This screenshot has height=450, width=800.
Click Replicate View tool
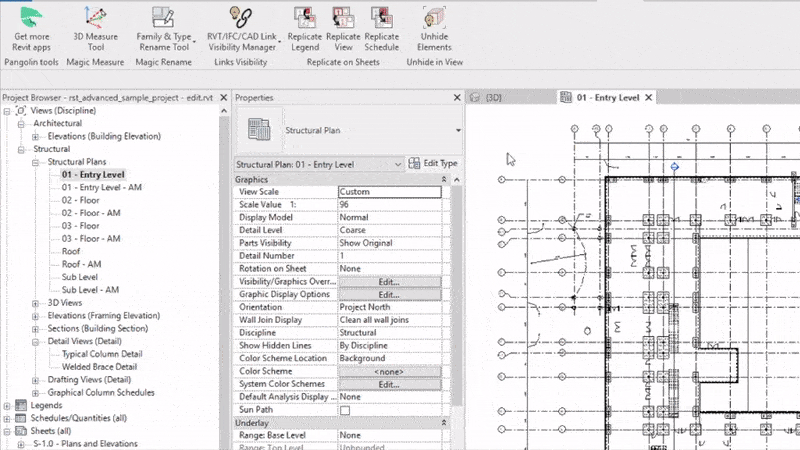tap(343, 29)
